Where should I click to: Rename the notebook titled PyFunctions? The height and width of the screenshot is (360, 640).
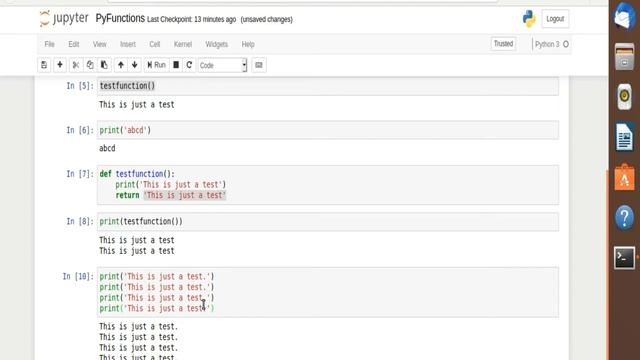pos(120,18)
